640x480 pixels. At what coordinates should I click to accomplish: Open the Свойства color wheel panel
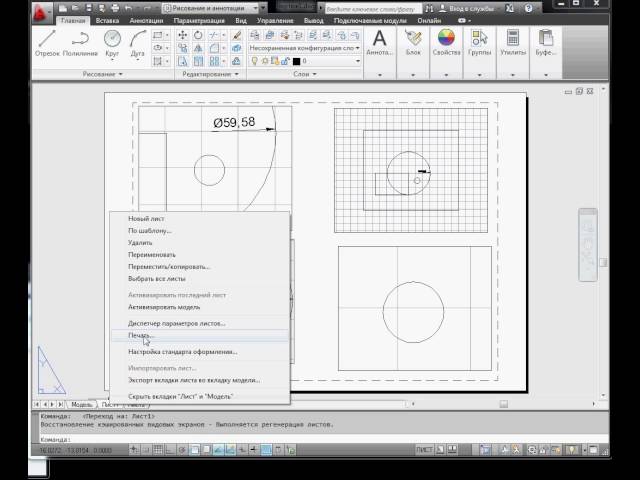[447, 42]
